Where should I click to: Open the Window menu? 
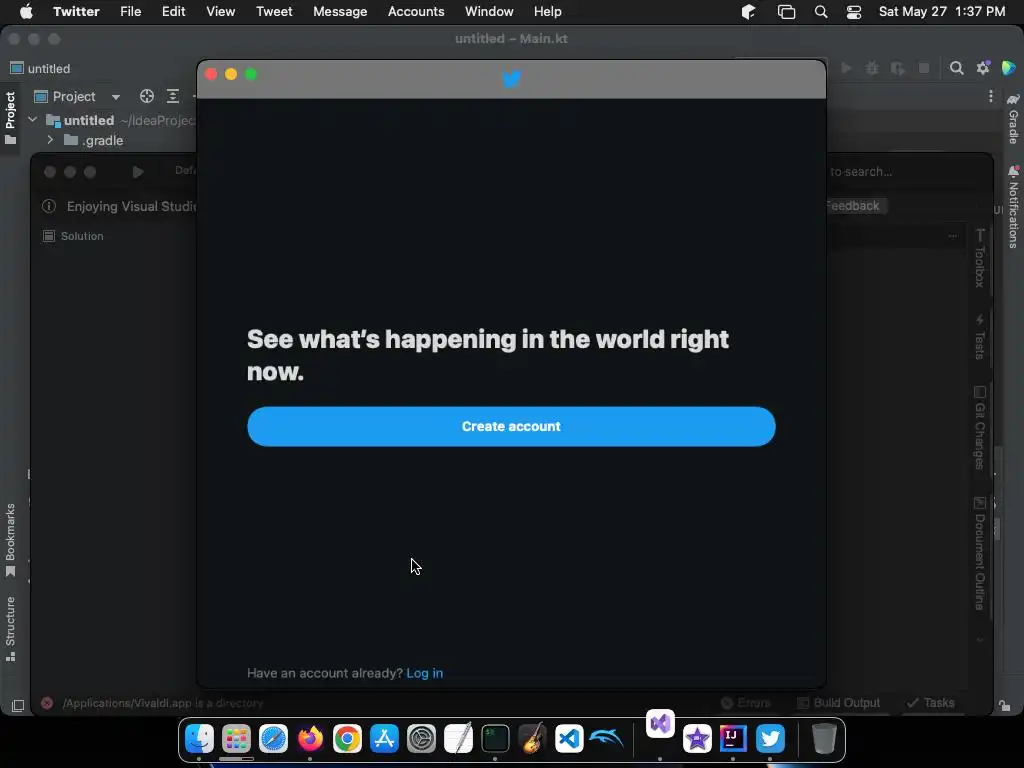point(489,12)
